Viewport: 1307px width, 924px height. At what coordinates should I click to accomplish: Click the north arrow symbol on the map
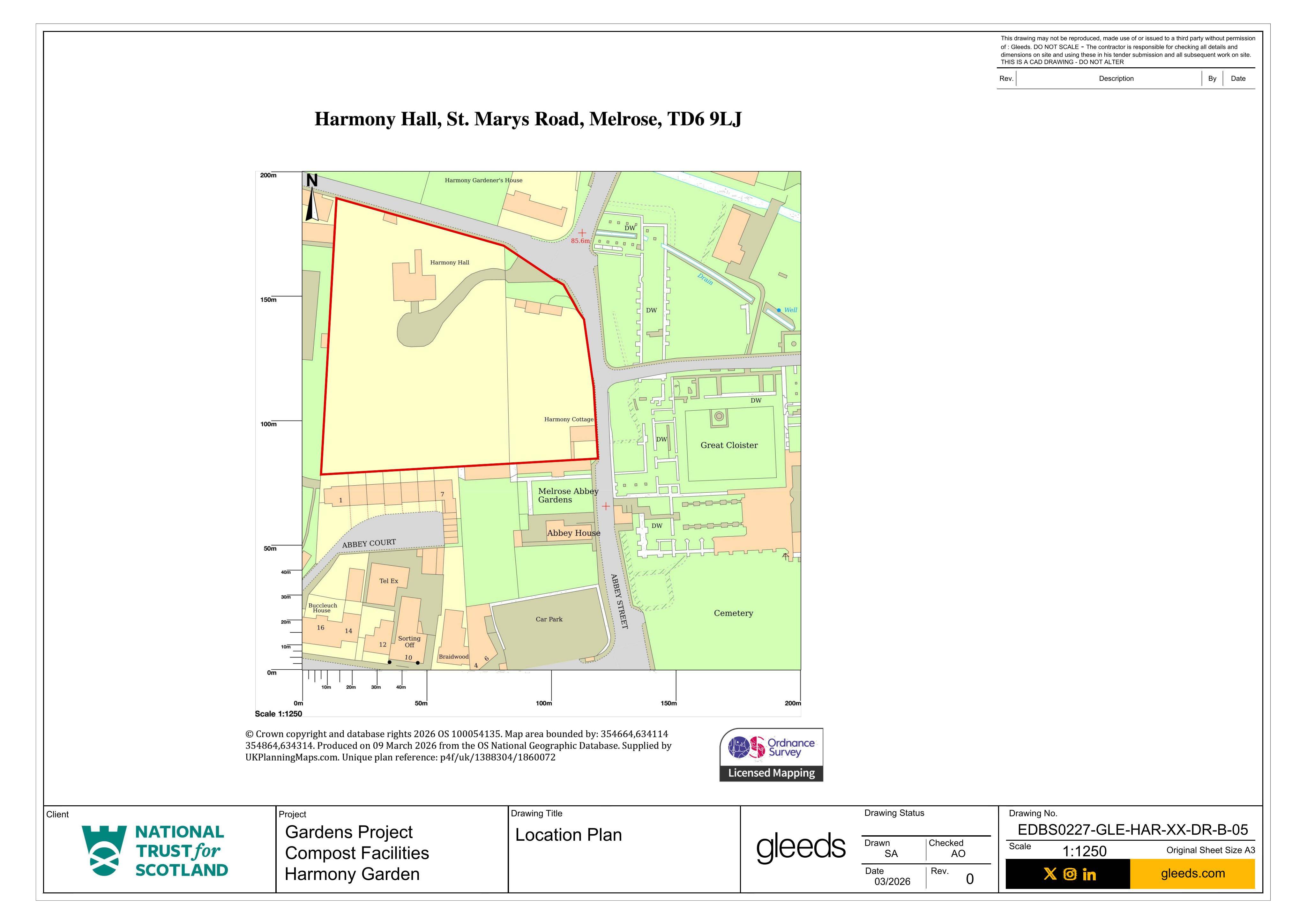tap(312, 197)
